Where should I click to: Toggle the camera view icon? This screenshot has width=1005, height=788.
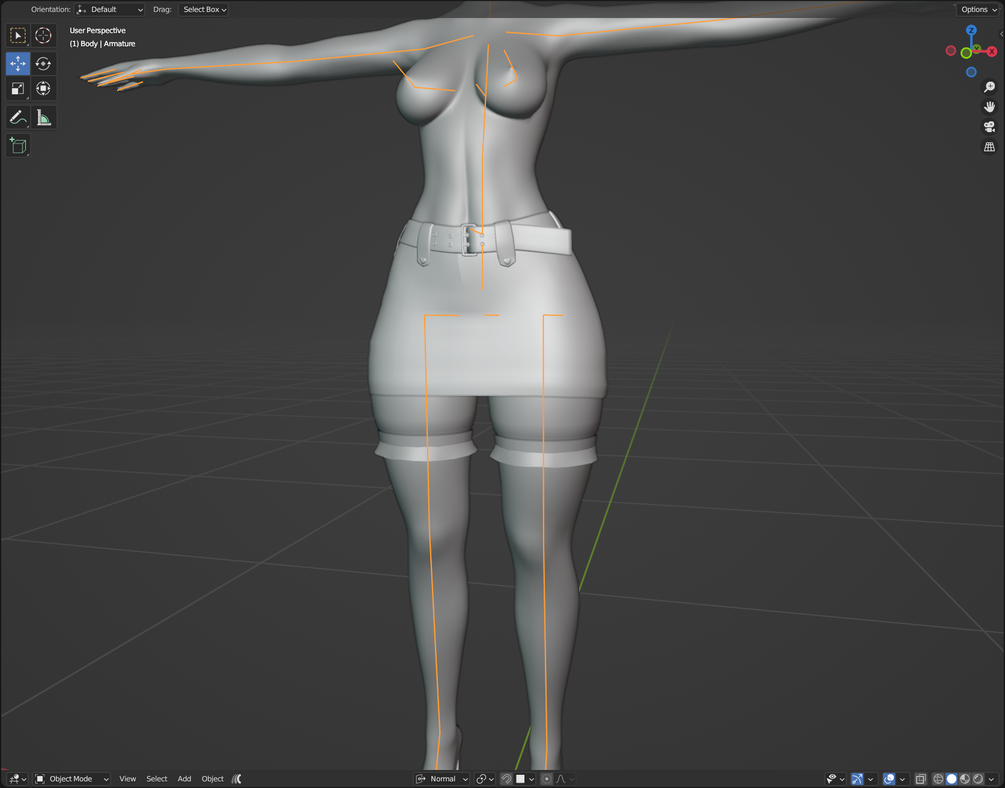990,126
